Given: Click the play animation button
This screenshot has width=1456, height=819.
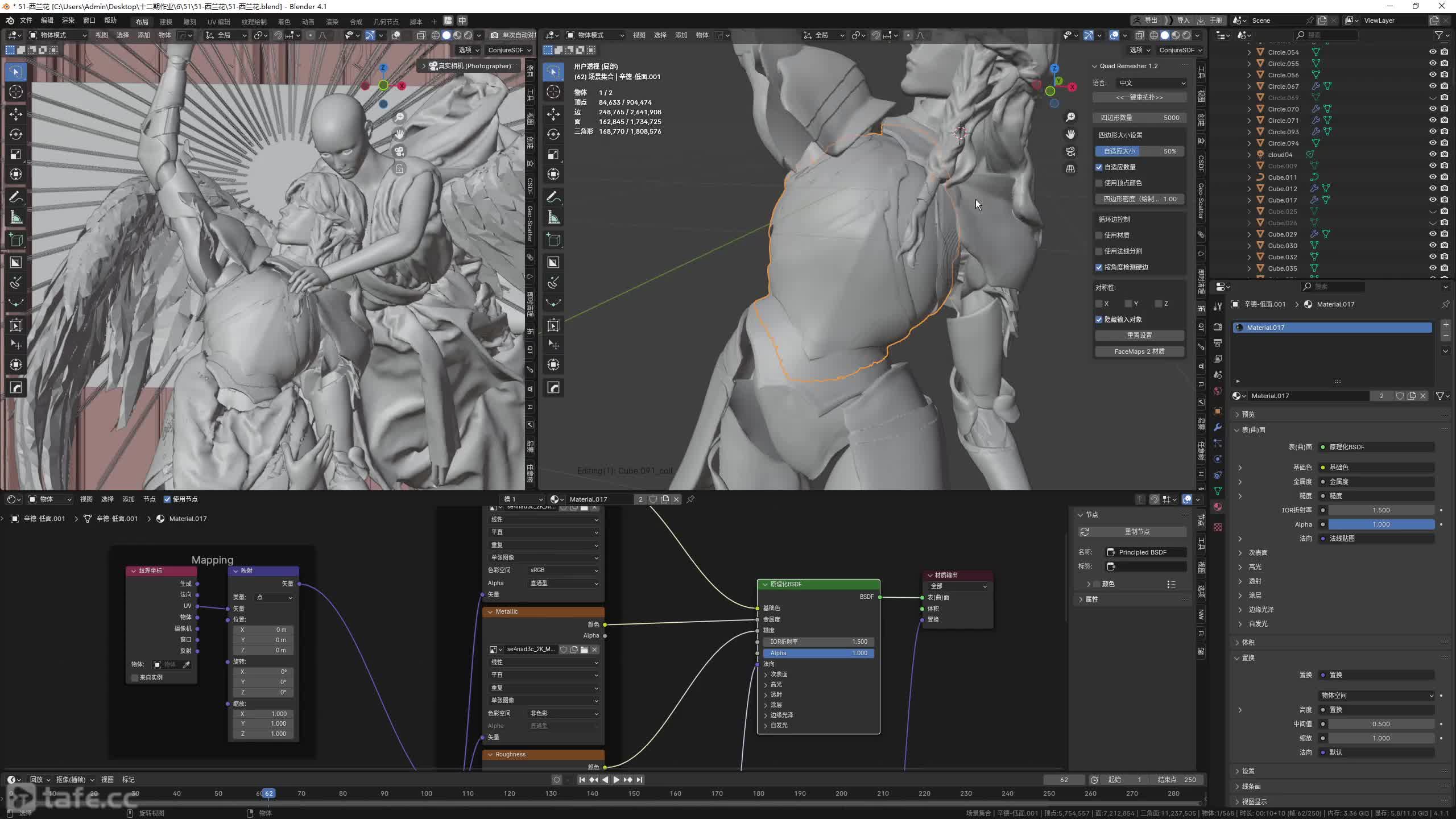Looking at the screenshot, I should (616, 780).
